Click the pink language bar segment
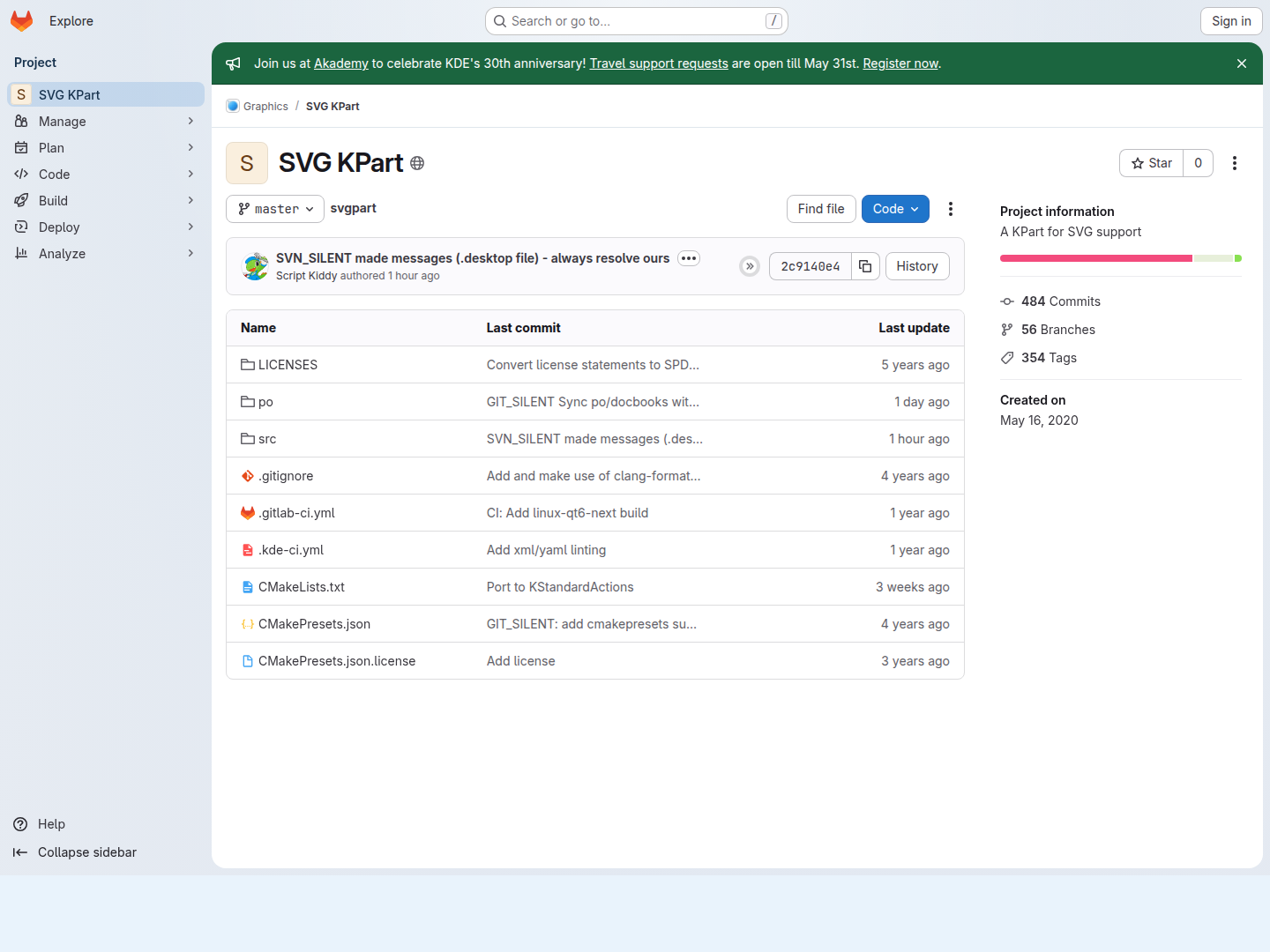This screenshot has height=952, width=1270. pyautogui.click(x=1096, y=258)
